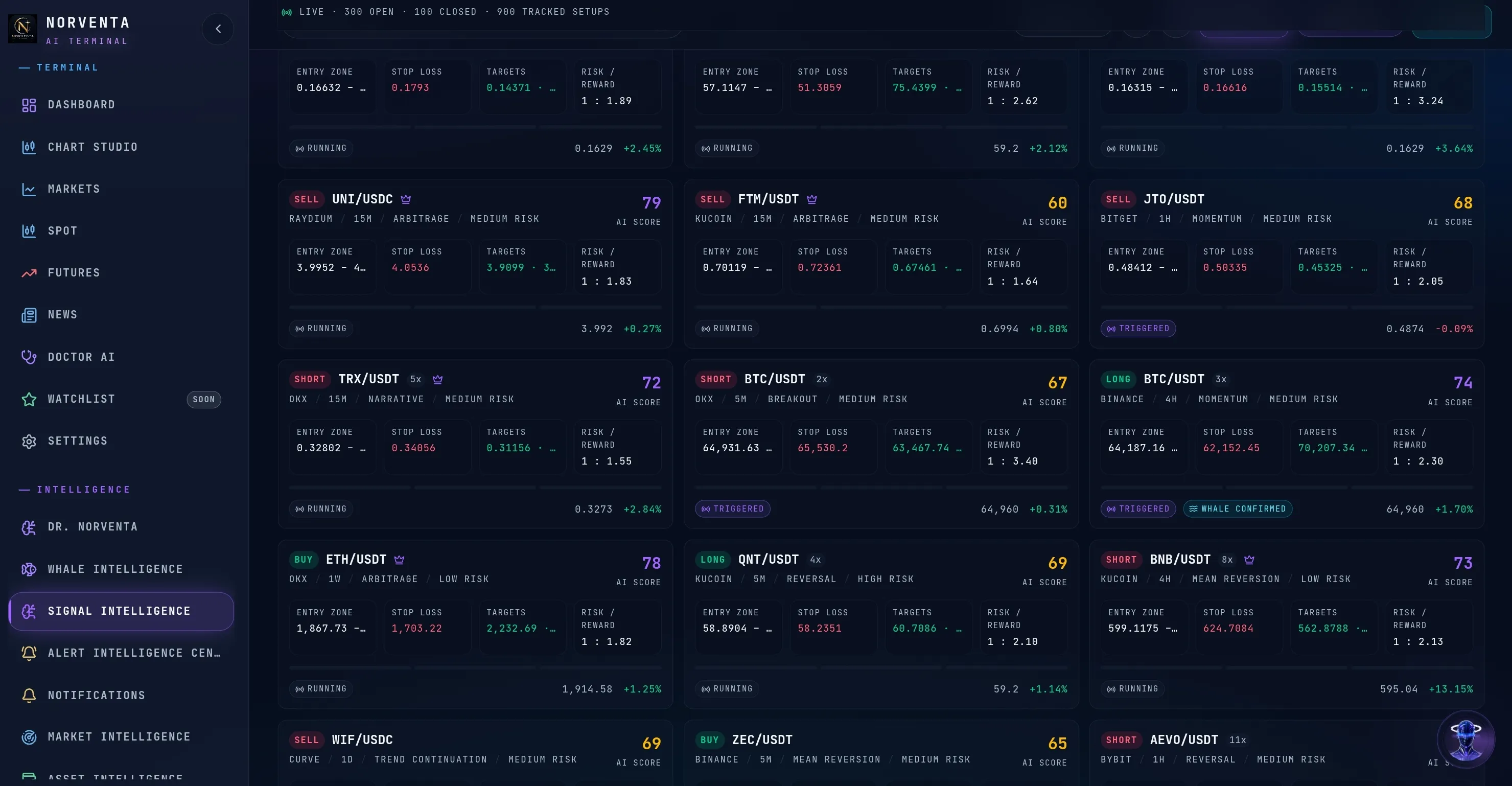Image resolution: width=1512 pixels, height=786 pixels.
Task: Open Dr. Norventa brain icon
Action: [x=29, y=527]
